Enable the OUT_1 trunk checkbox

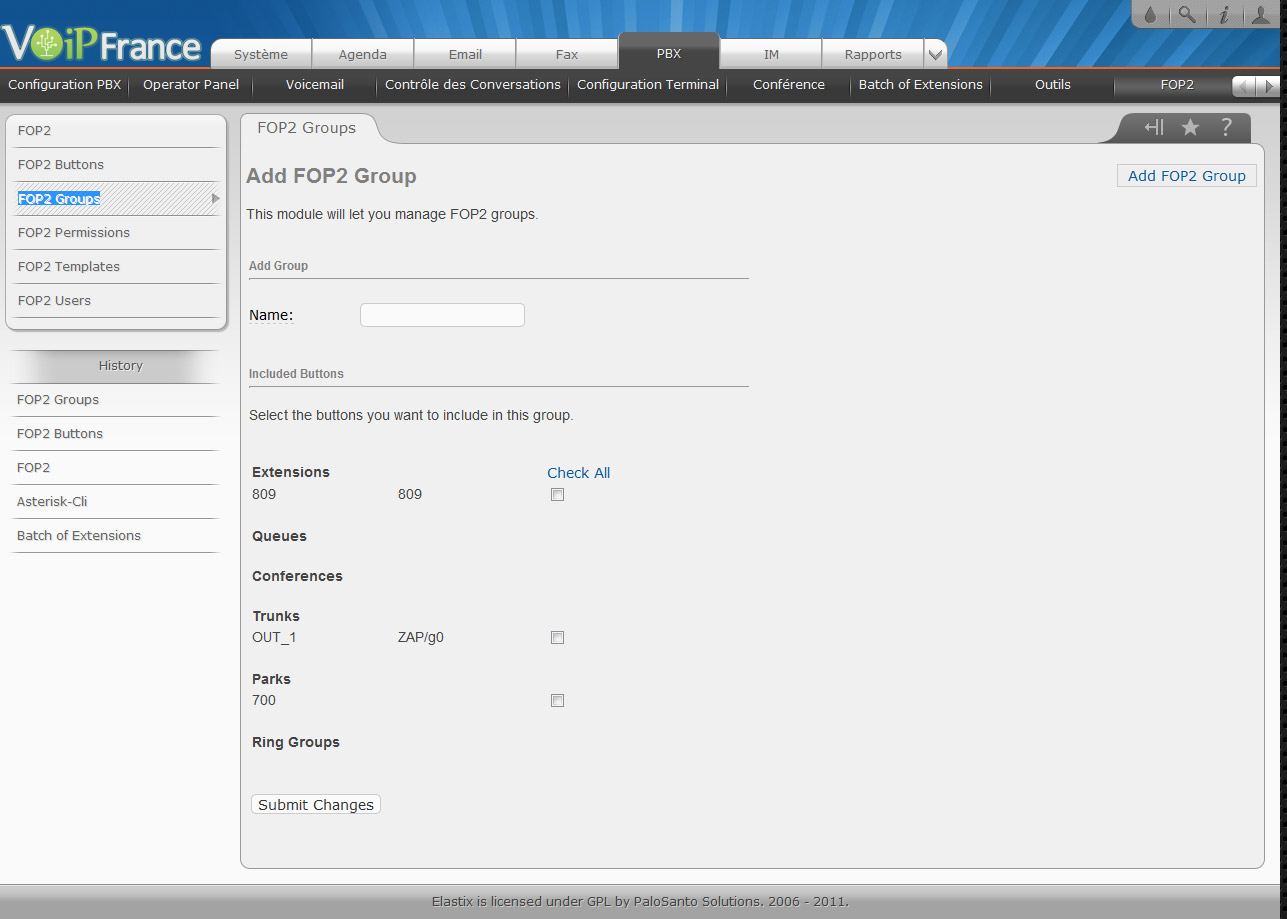[x=558, y=638]
